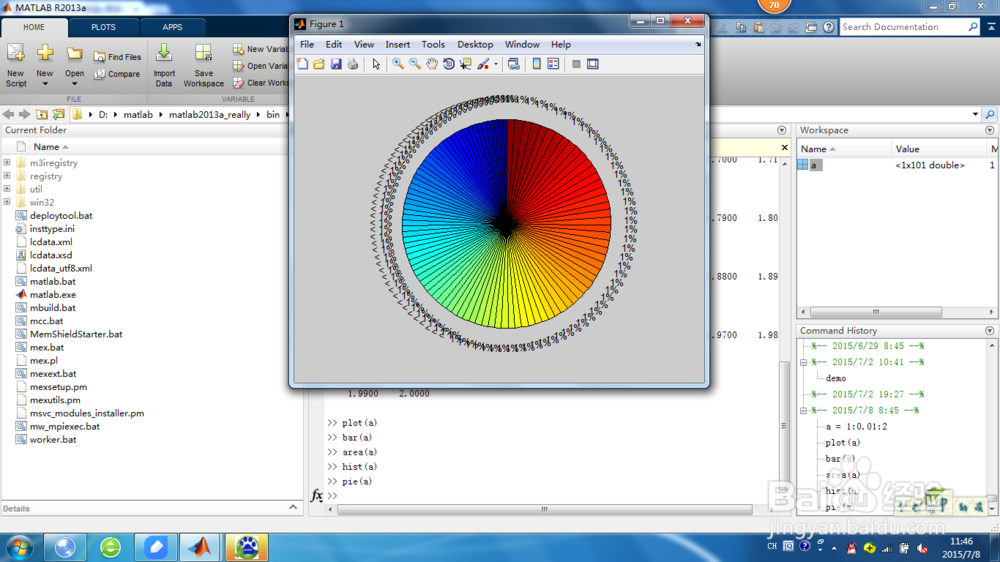
Task: Select worker.bat in Current Folder
Action: click(53, 440)
